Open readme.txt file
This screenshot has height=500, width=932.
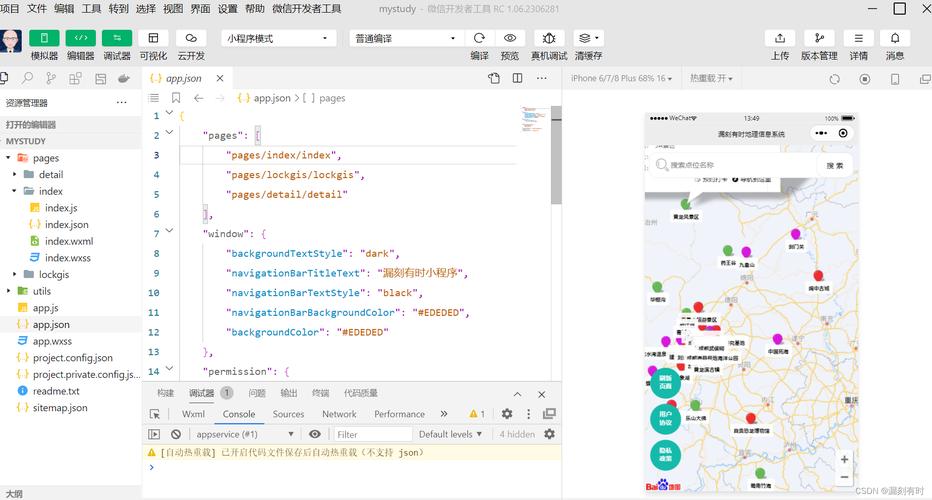point(56,391)
